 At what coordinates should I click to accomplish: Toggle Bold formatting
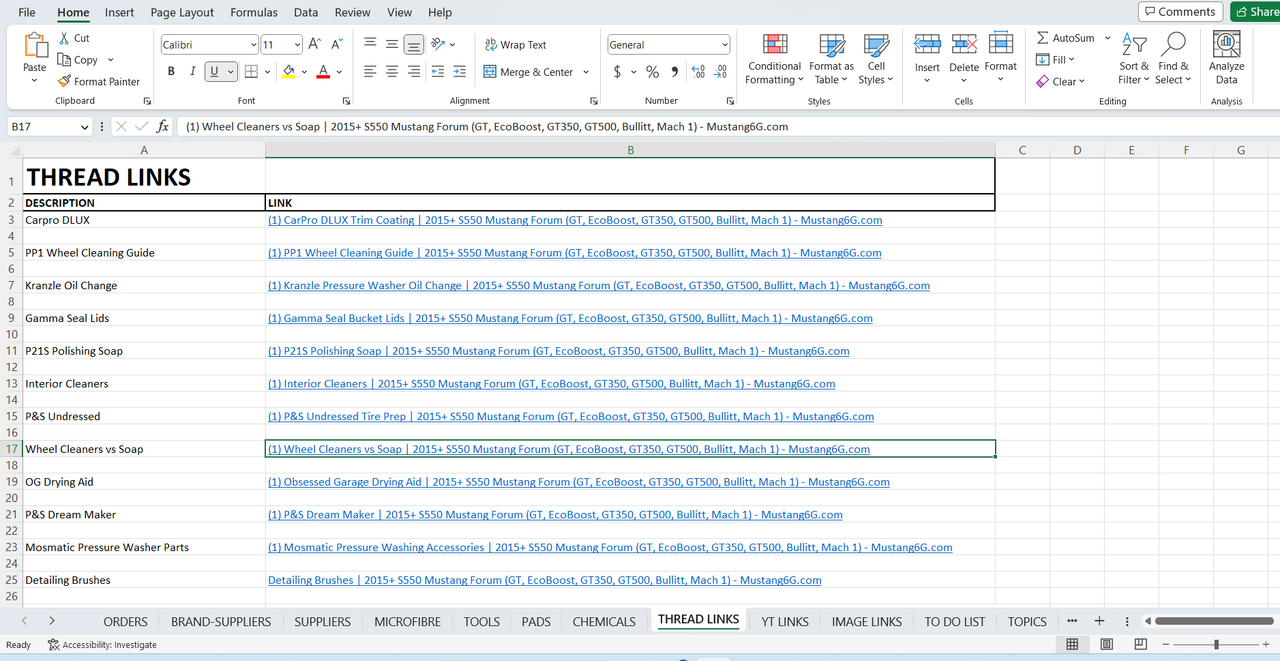click(x=171, y=72)
